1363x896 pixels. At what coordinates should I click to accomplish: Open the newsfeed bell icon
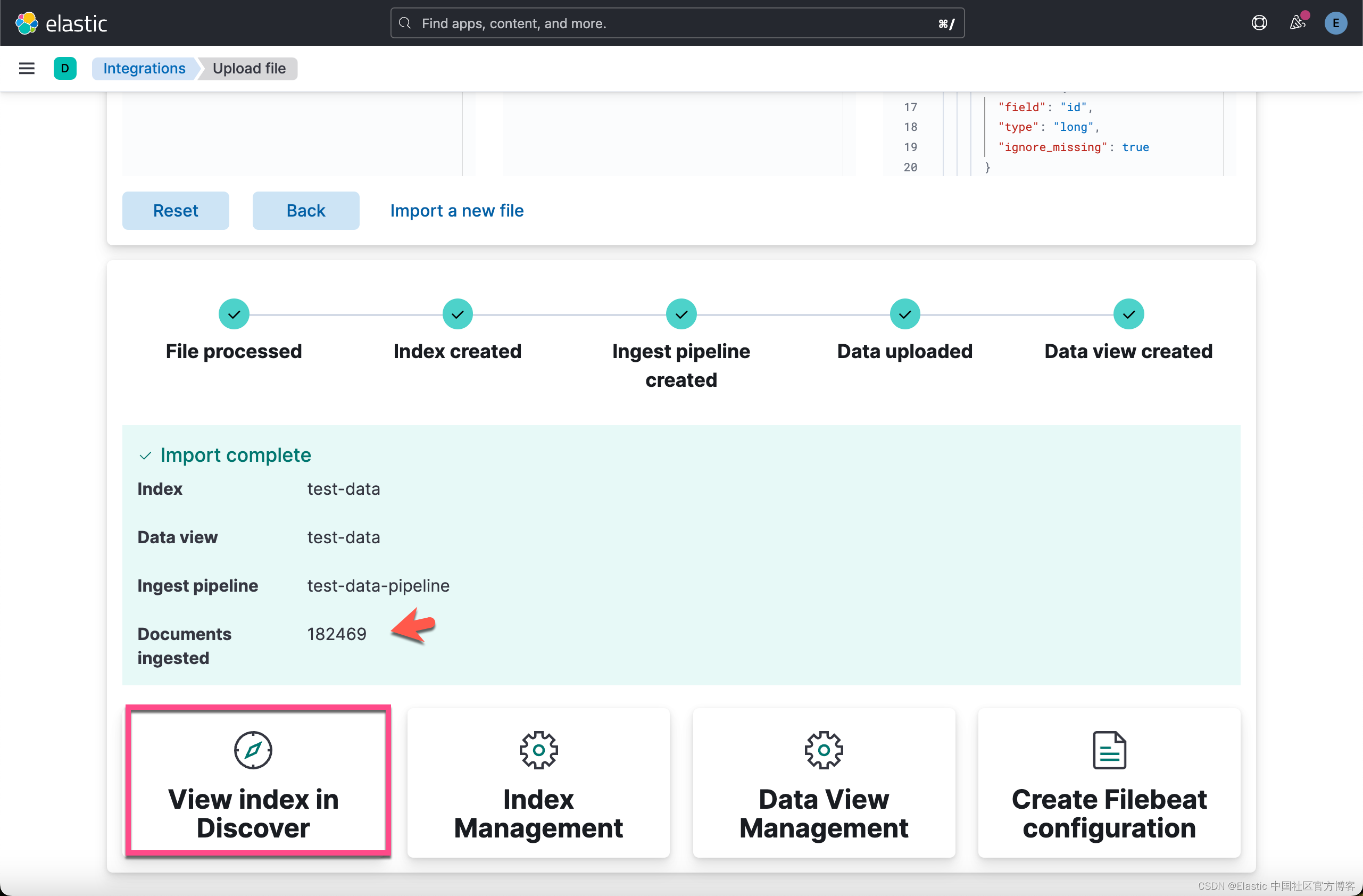(1297, 23)
